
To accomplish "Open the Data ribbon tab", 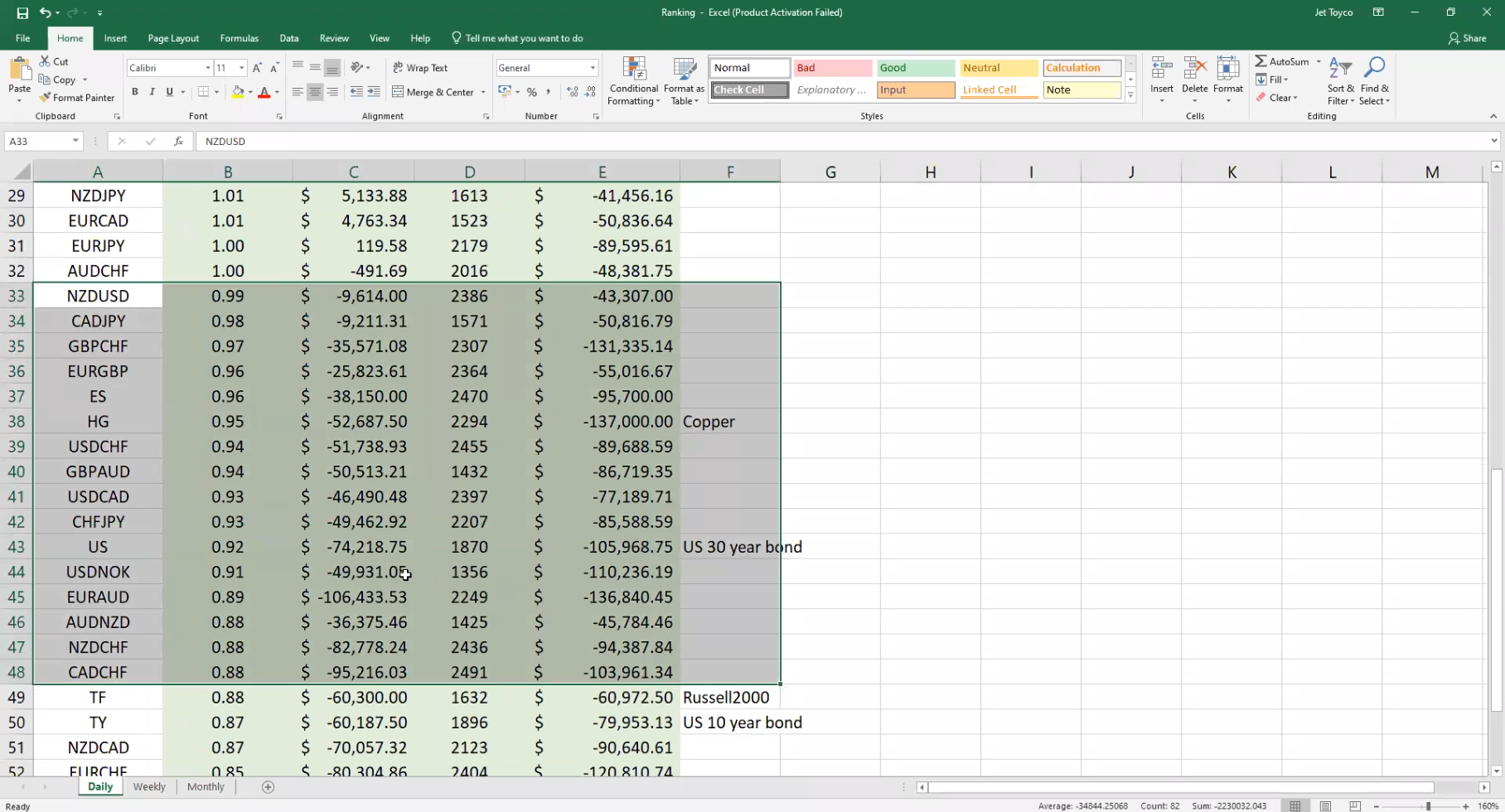I will click(289, 38).
